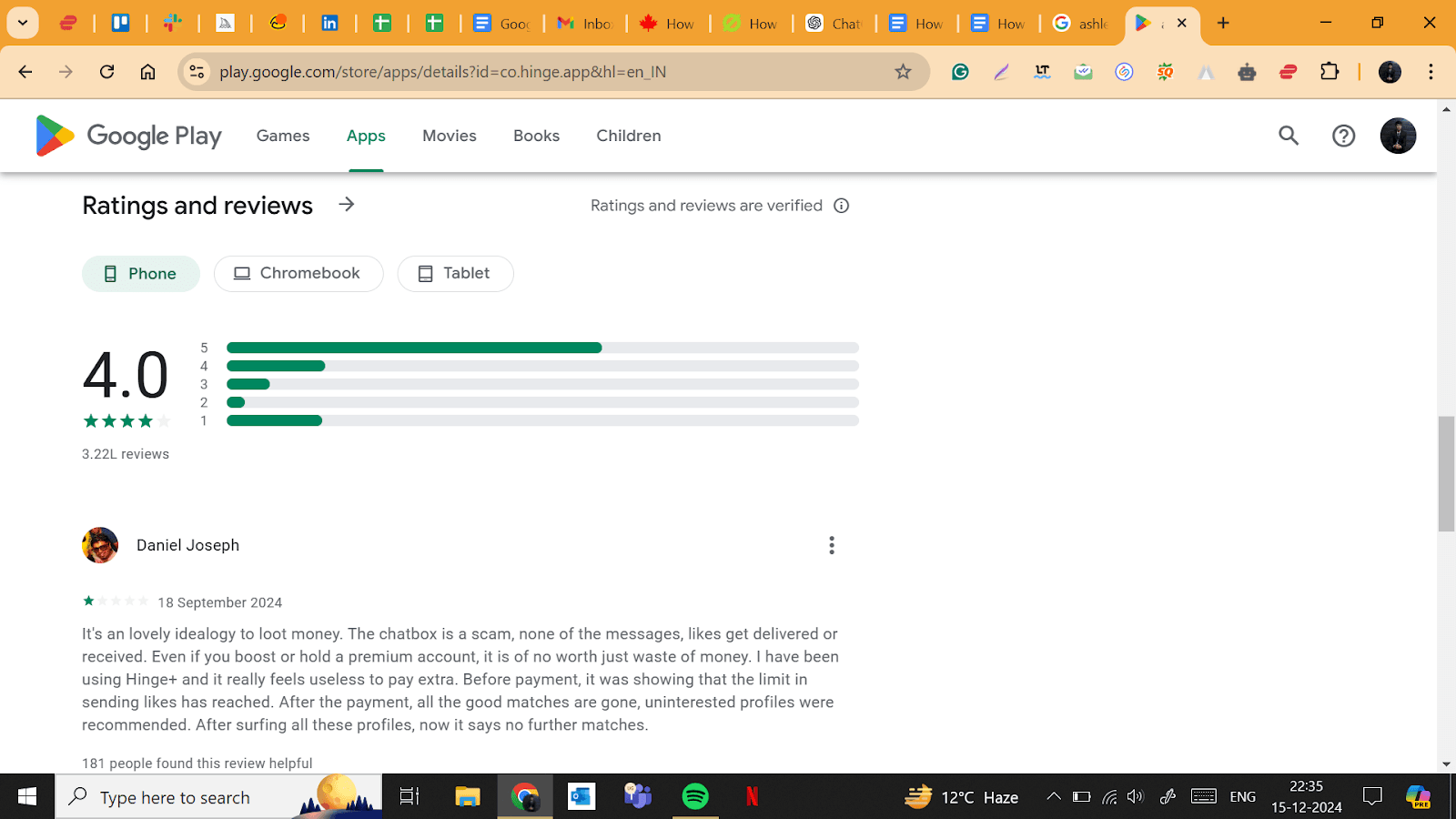Screen dimensions: 1456x819
Task: Open the 12°C Haze weather widget
Action: [961, 797]
